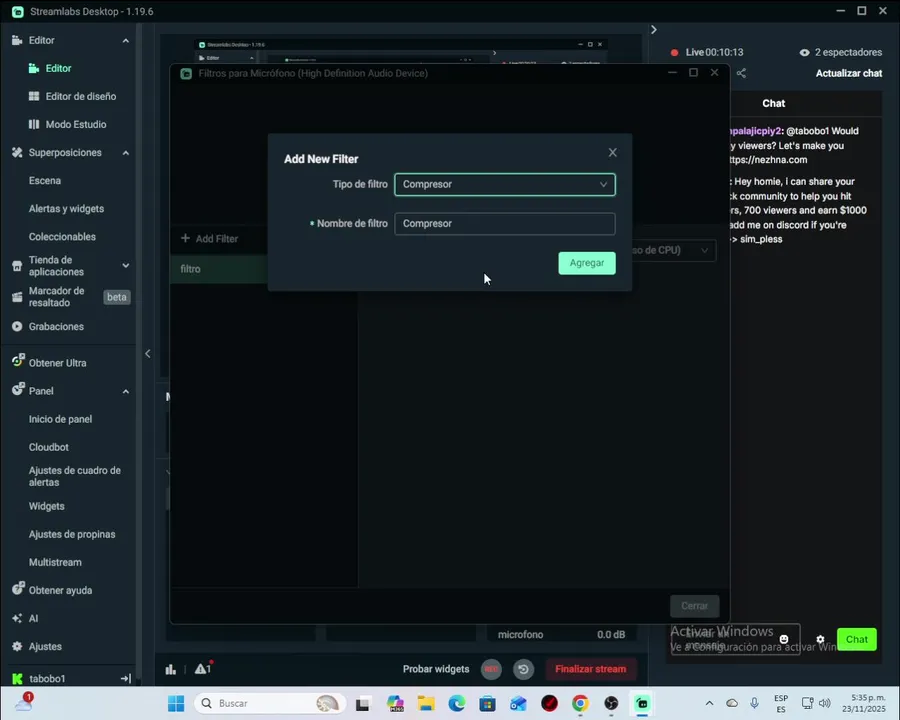The image size is (900, 720).
Task: Open the performance stats bar-chart icon
Action: point(170,669)
